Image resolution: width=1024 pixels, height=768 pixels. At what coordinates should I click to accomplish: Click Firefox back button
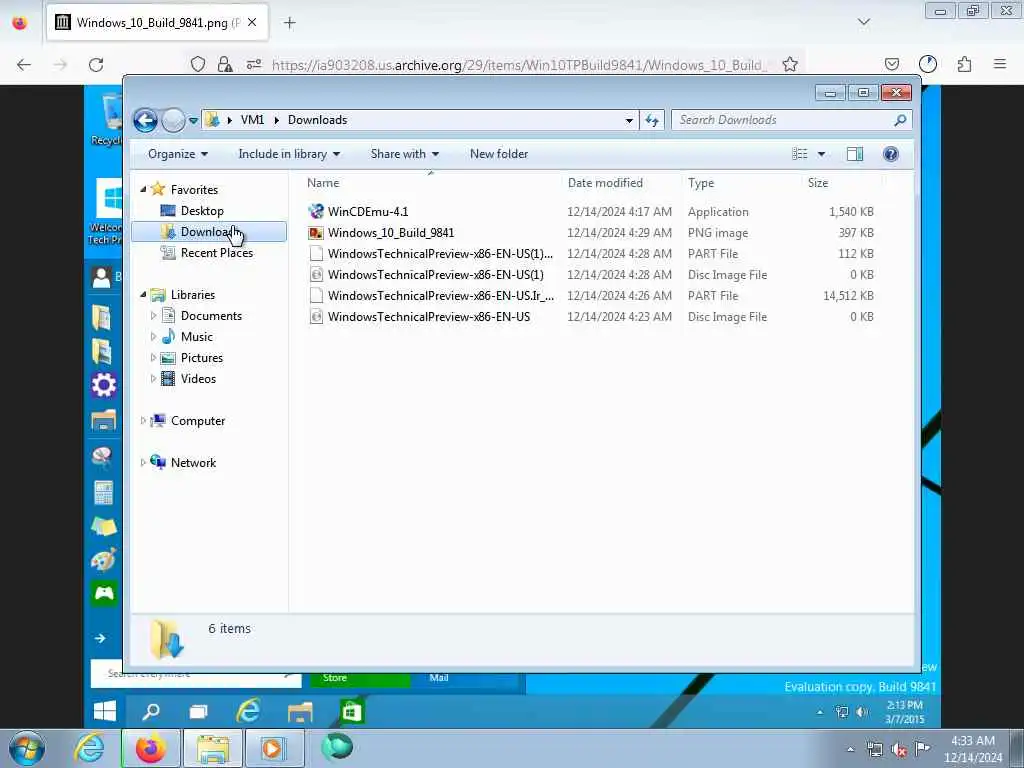pyautogui.click(x=24, y=65)
